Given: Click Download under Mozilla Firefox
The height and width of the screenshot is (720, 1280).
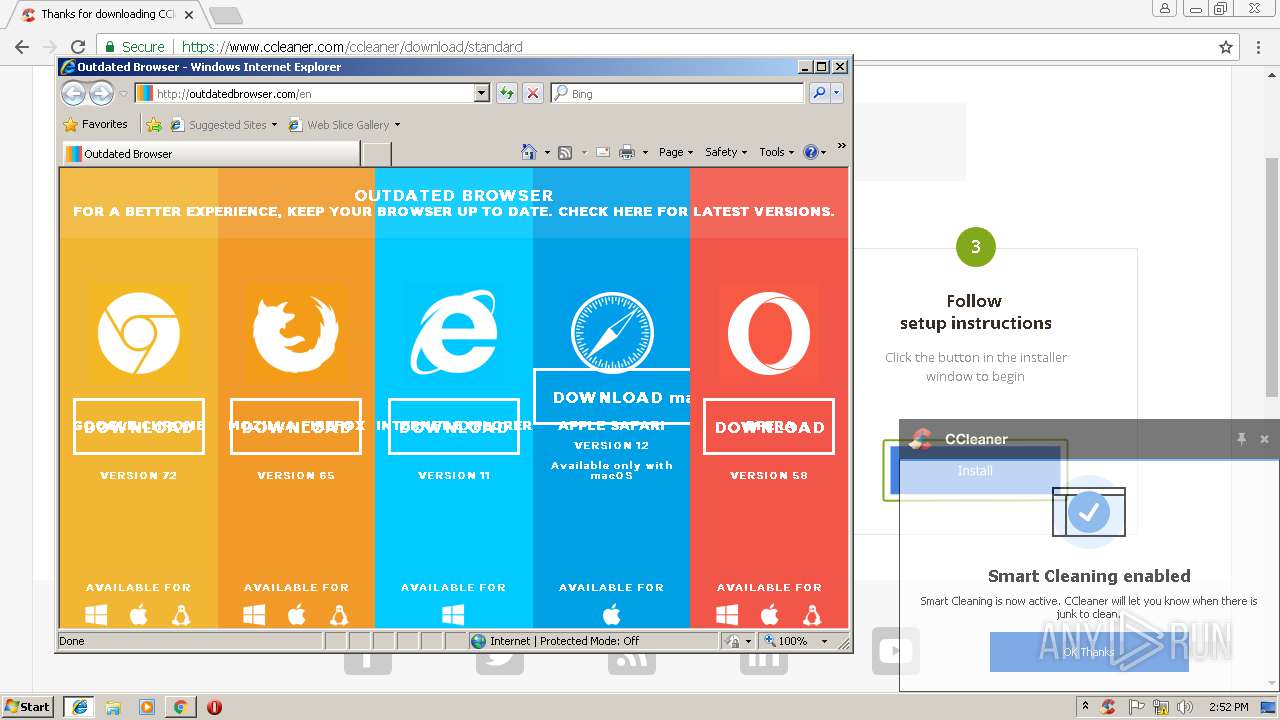Looking at the screenshot, I should coord(296,427).
